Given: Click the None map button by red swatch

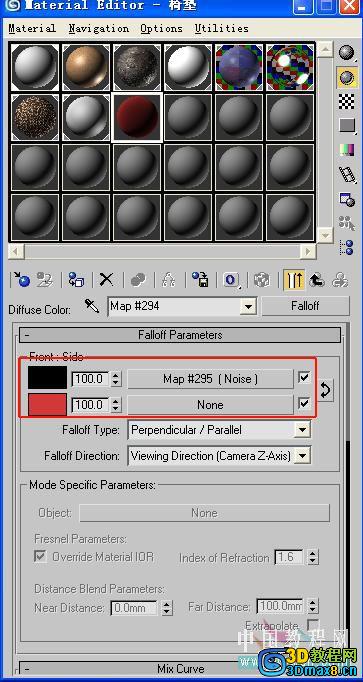Looking at the screenshot, I should tap(210, 405).
